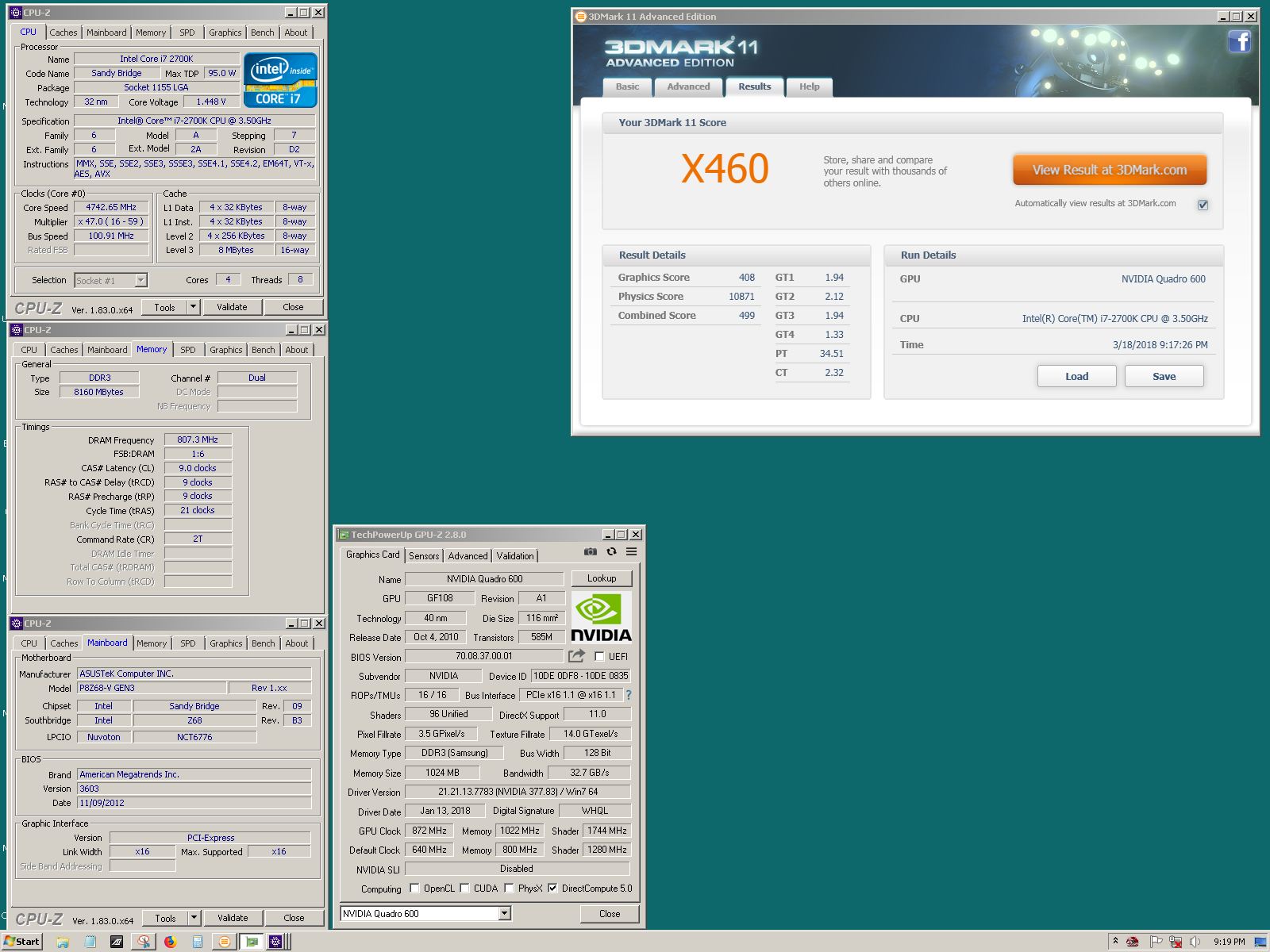Viewport: 1270px width, 952px height.
Task: Toggle the OpenCL checkbox
Action: coord(414,889)
